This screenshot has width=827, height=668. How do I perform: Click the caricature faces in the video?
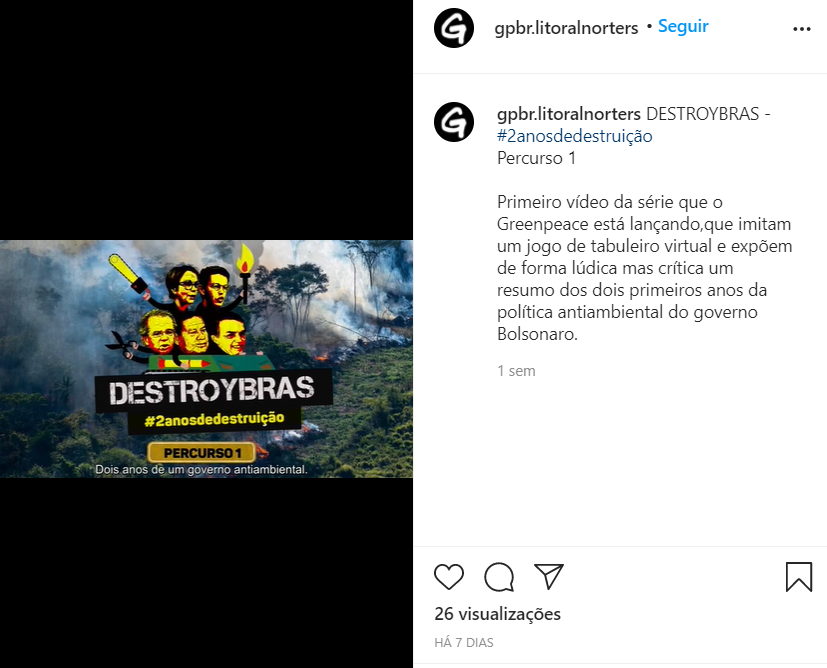[x=194, y=311]
